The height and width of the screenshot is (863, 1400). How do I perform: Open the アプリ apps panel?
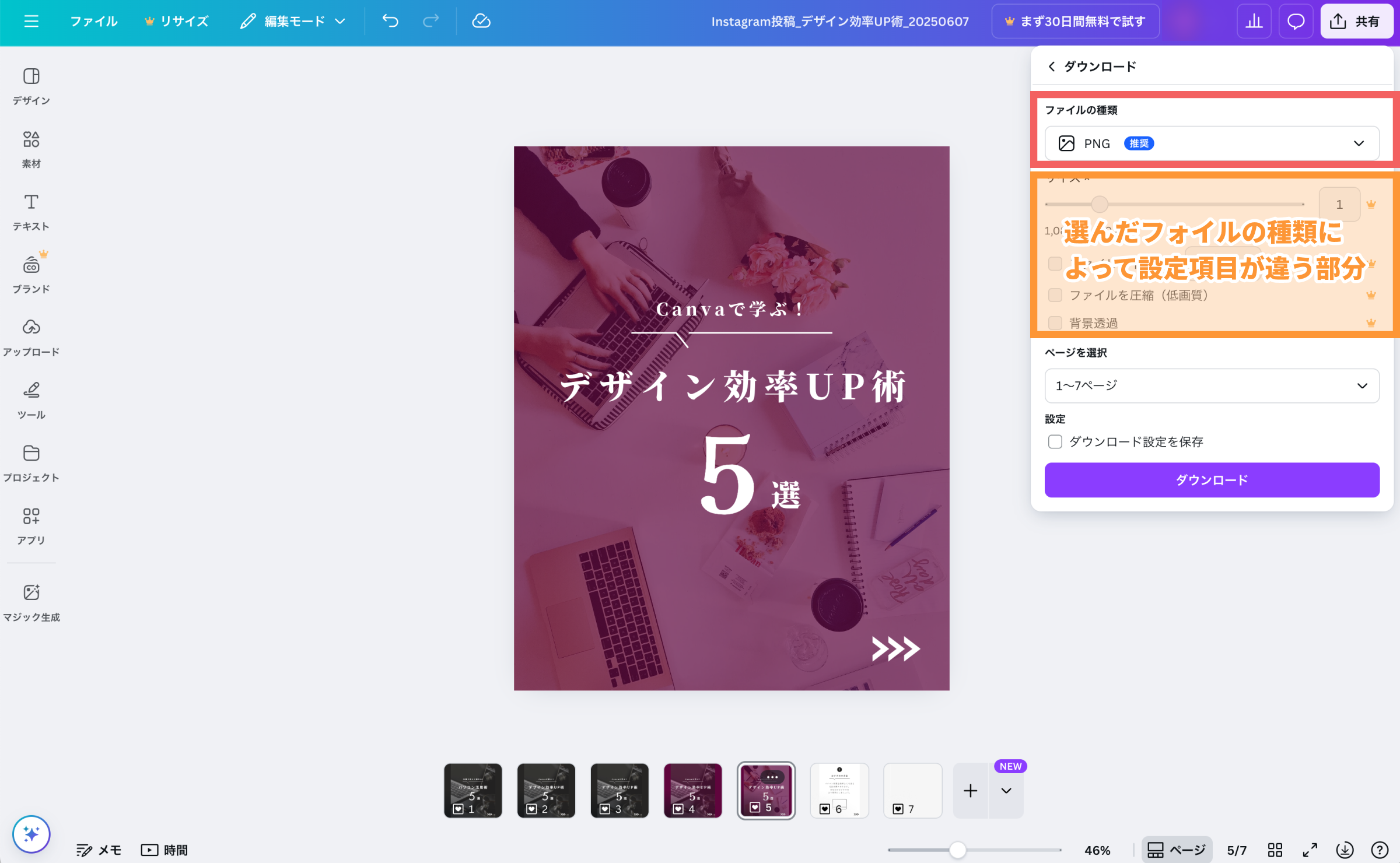(32, 526)
